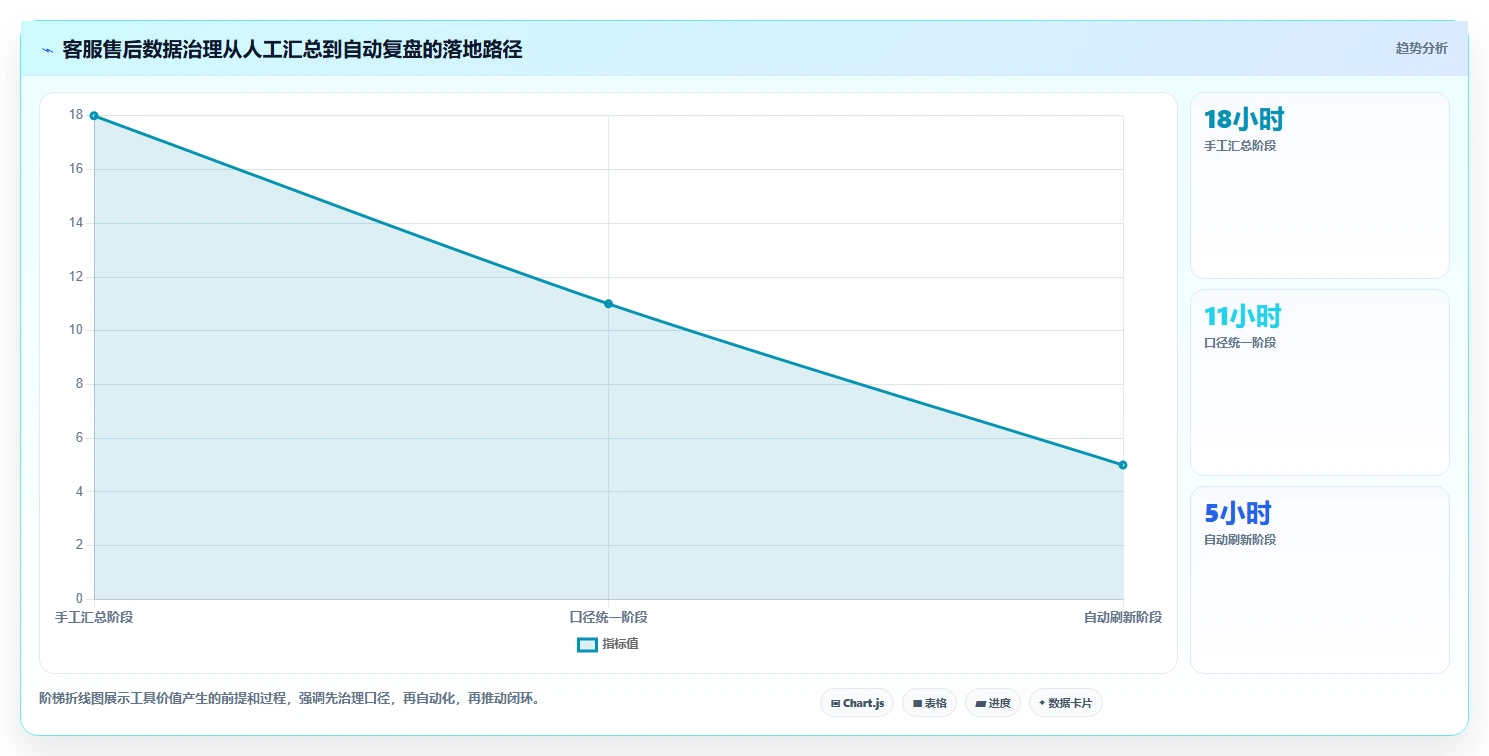Click the x-axis label 手工汇总阶段
1489x756 pixels.
point(94,617)
